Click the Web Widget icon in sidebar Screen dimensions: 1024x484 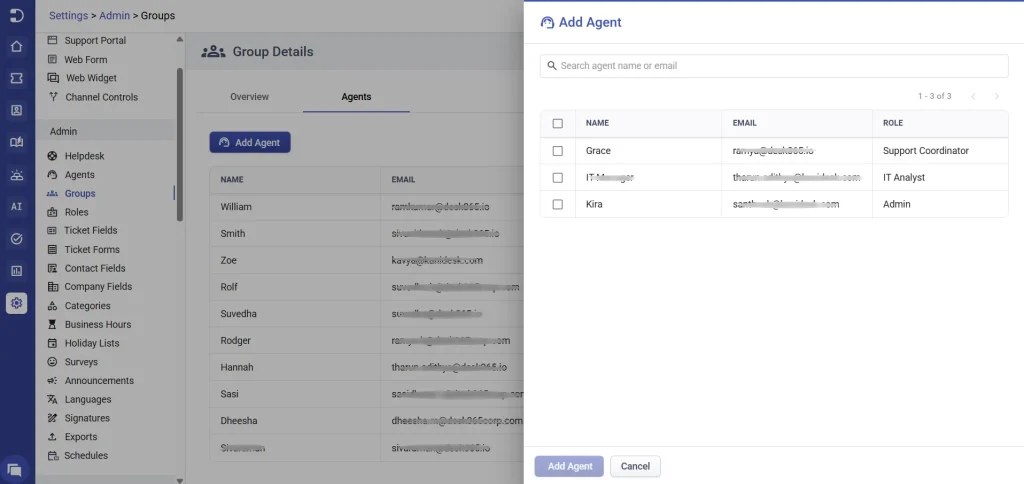pyautogui.click(x=53, y=78)
